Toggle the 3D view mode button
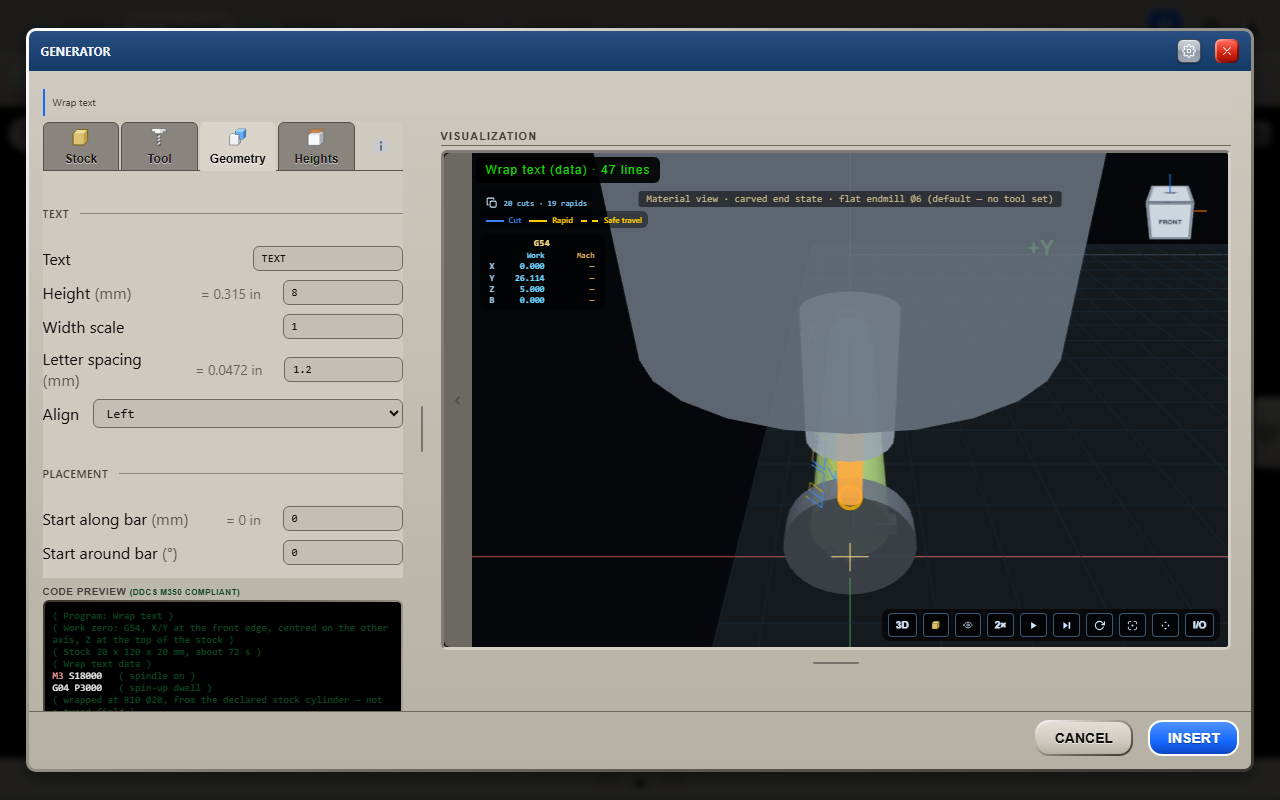The width and height of the screenshot is (1280, 800). click(902, 625)
